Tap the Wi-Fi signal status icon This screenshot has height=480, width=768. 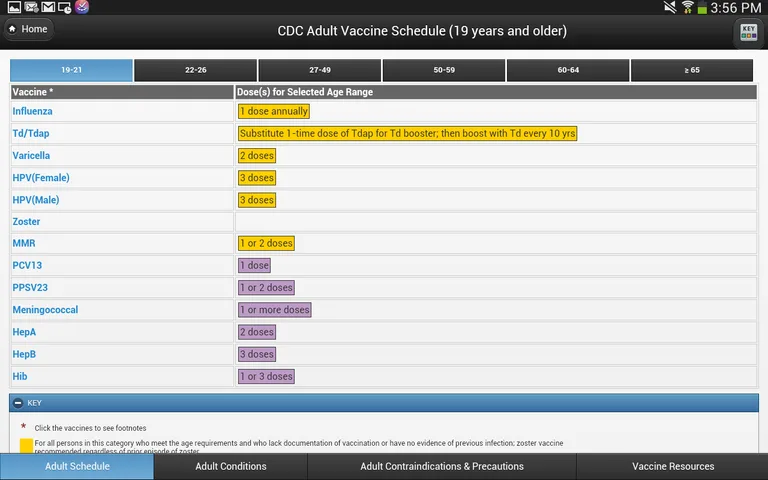(x=688, y=7)
